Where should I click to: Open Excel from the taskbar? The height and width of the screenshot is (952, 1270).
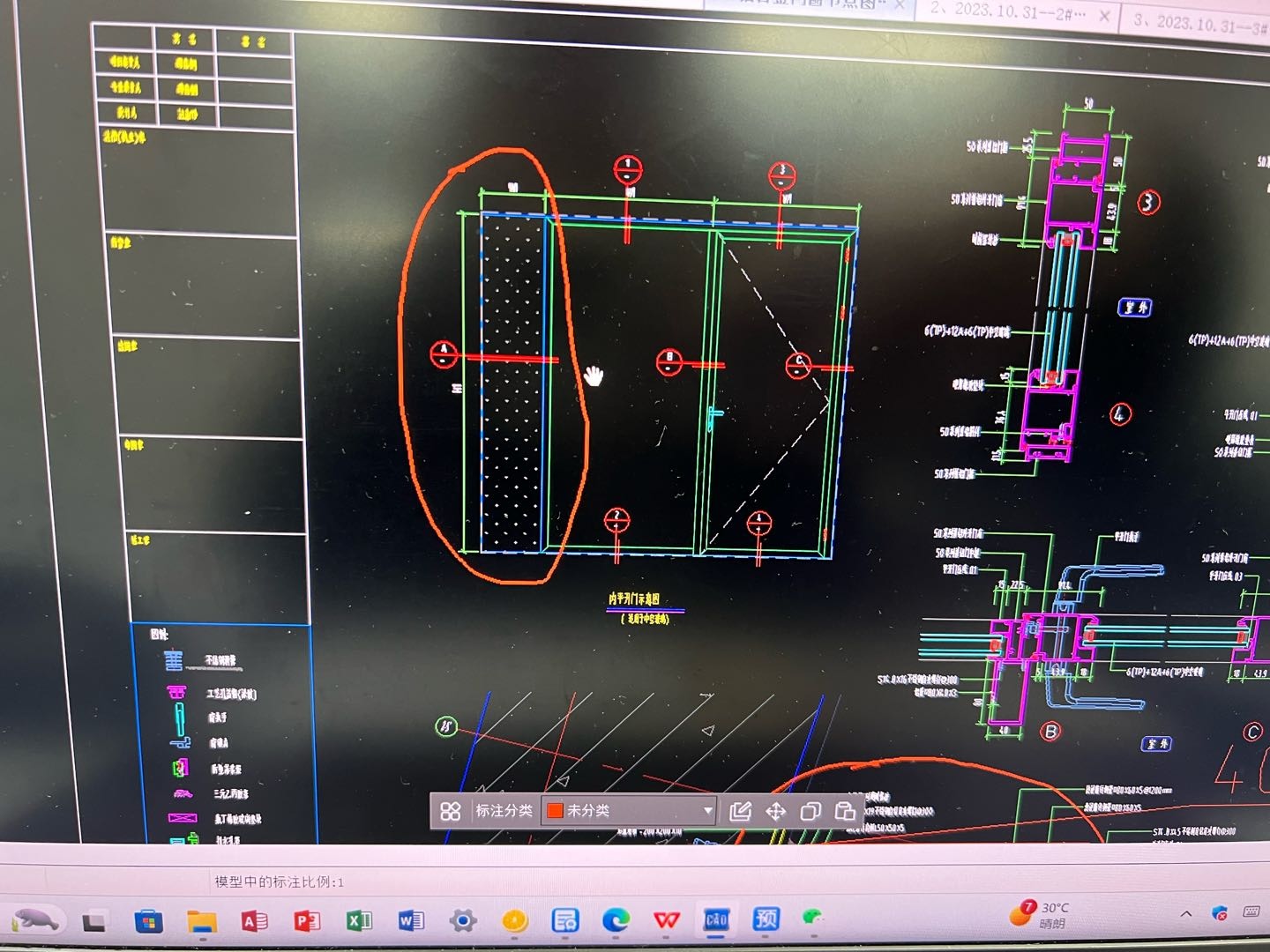359,921
